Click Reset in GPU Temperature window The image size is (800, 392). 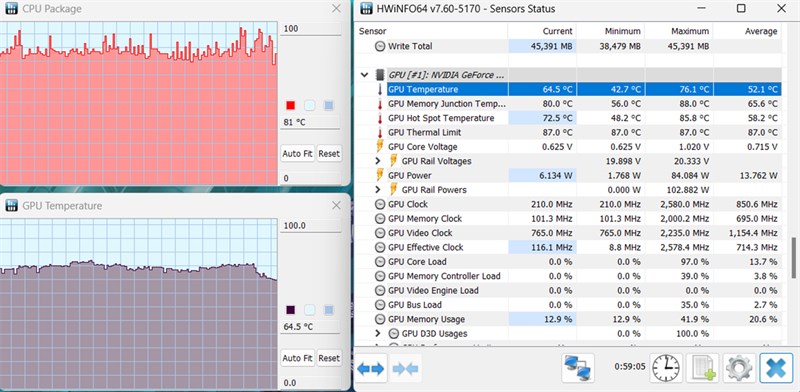(x=329, y=358)
